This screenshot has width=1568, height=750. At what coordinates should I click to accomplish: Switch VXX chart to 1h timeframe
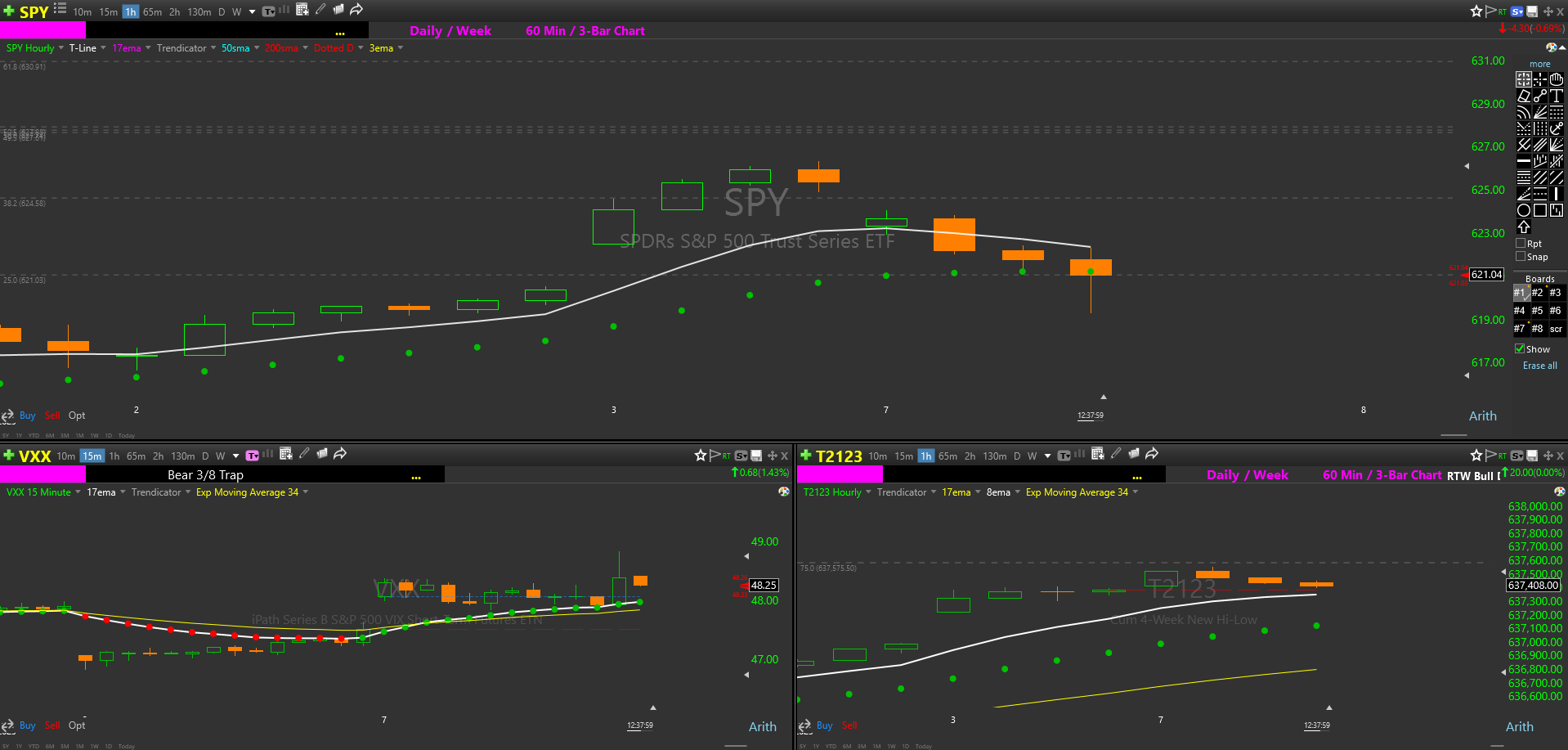click(x=114, y=456)
